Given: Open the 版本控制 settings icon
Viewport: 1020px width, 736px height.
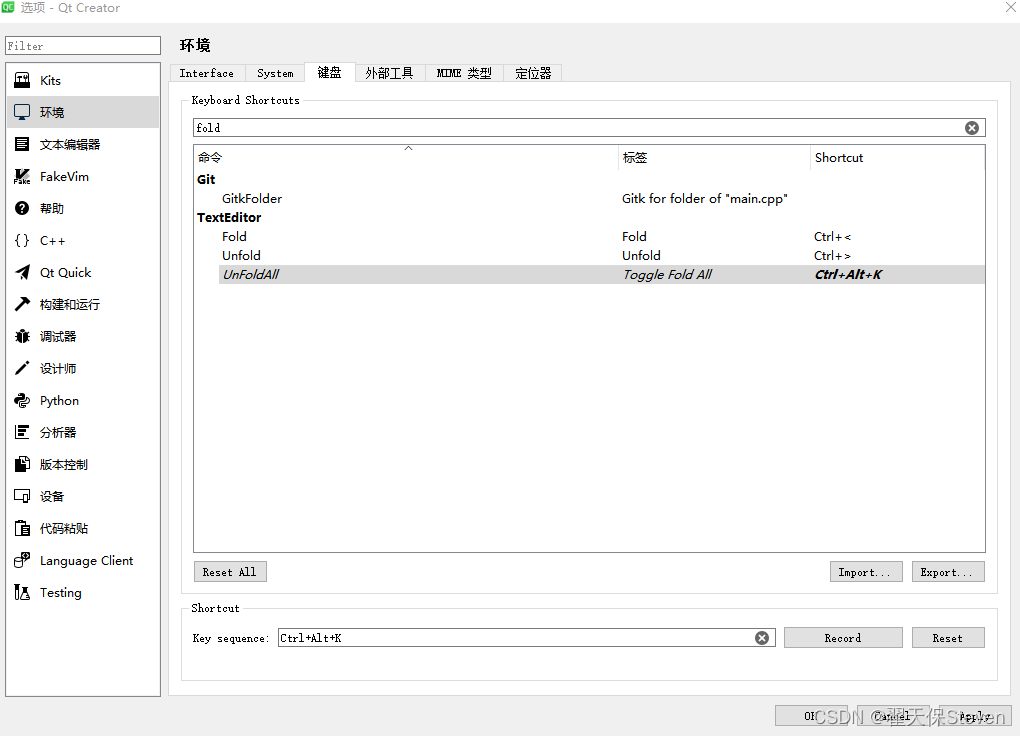Looking at the screenshot, I should [x=22, y=464].
